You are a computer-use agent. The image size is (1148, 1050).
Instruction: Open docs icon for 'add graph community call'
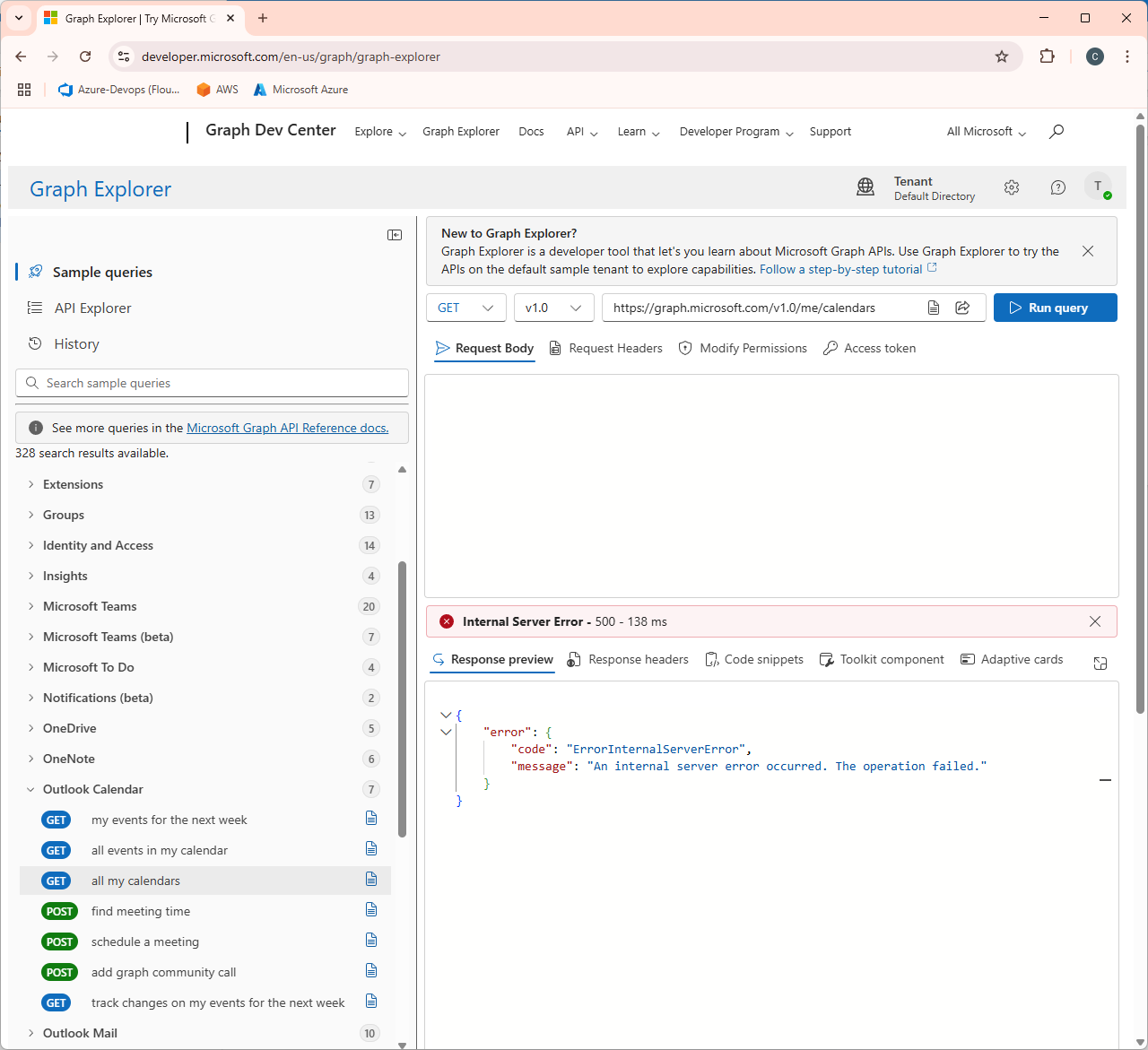pyautogui.click(x=371, y=970)
